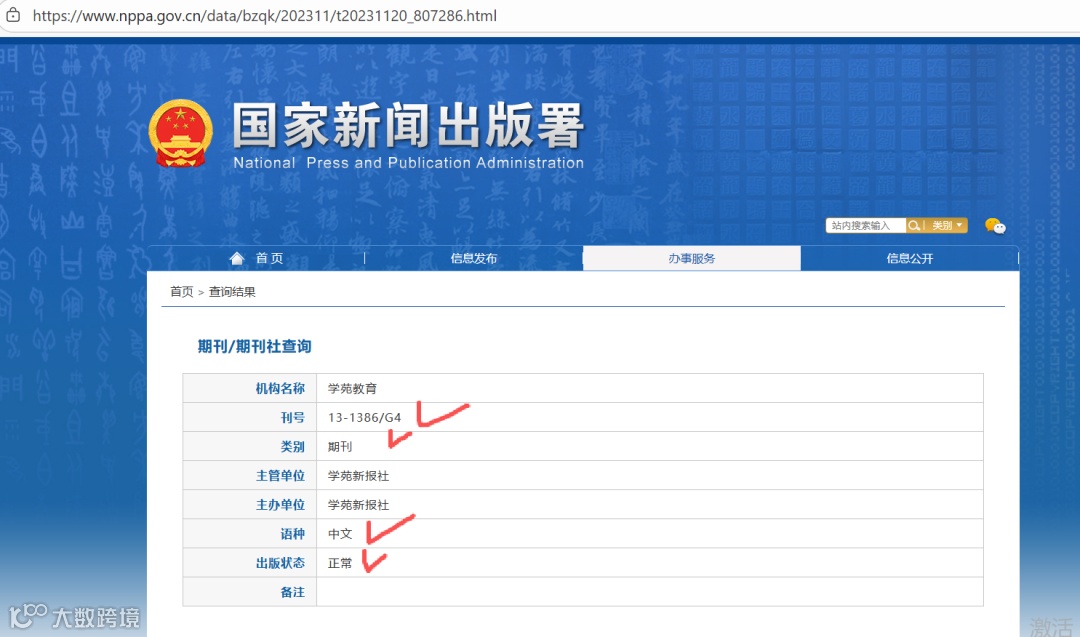Click the 出版状态 label cell
The width and height of the screenshot is (1080, 637).
(249, 563)
